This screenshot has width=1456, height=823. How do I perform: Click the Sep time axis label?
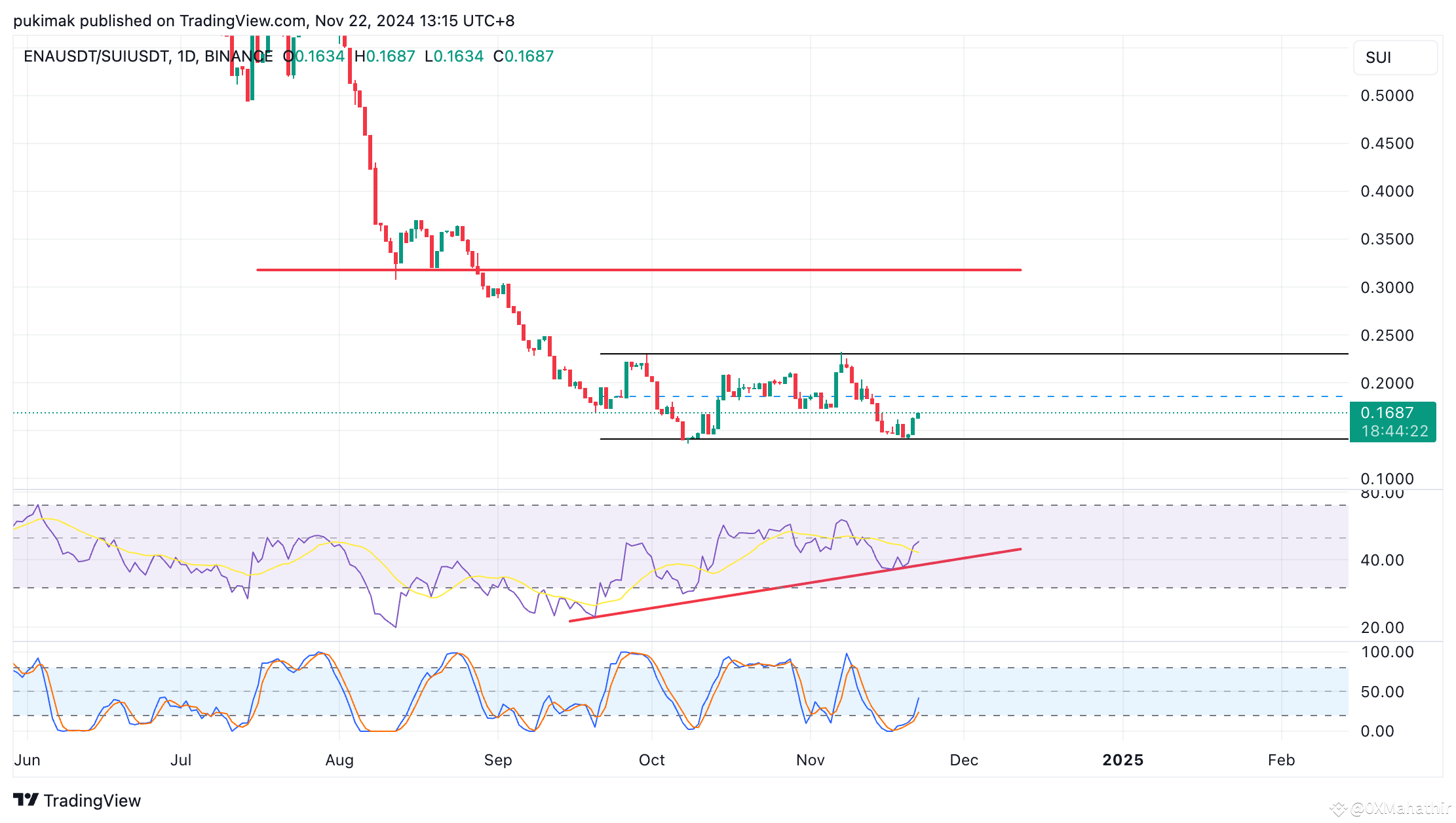point(498,760)
